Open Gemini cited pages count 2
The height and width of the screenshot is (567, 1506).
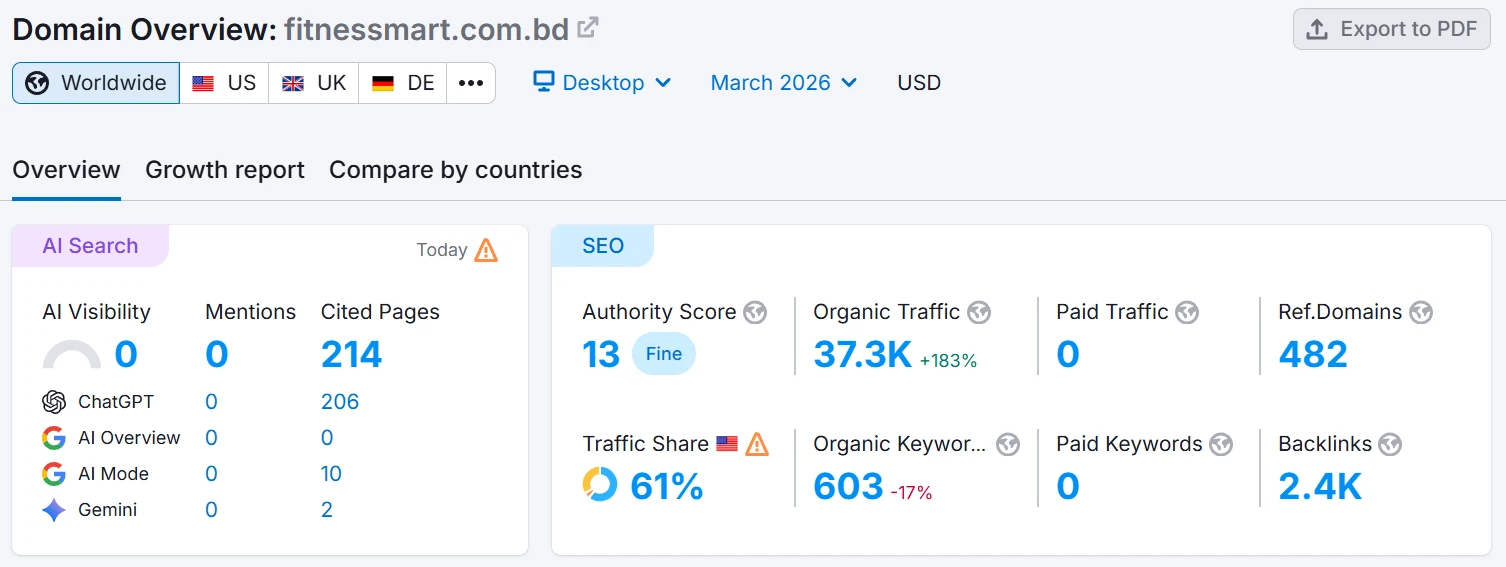pyautogui.click(x=327, y=510)
